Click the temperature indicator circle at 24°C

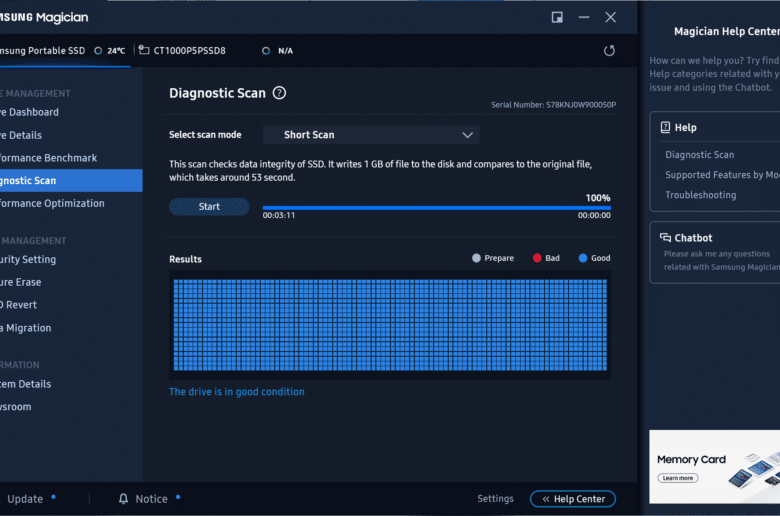coord(98,51)
